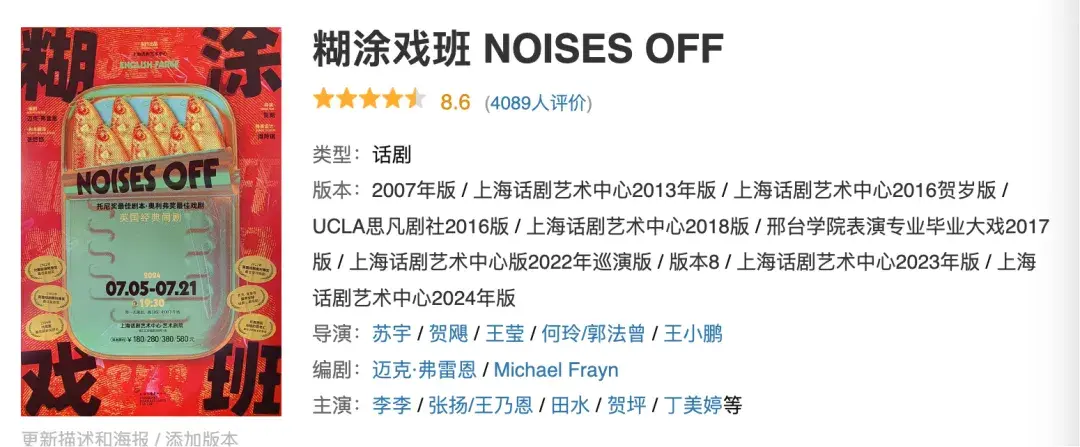Open director 贺飓 link
This screenshot has width=1080, height=447.
click(x=449, y=333)
